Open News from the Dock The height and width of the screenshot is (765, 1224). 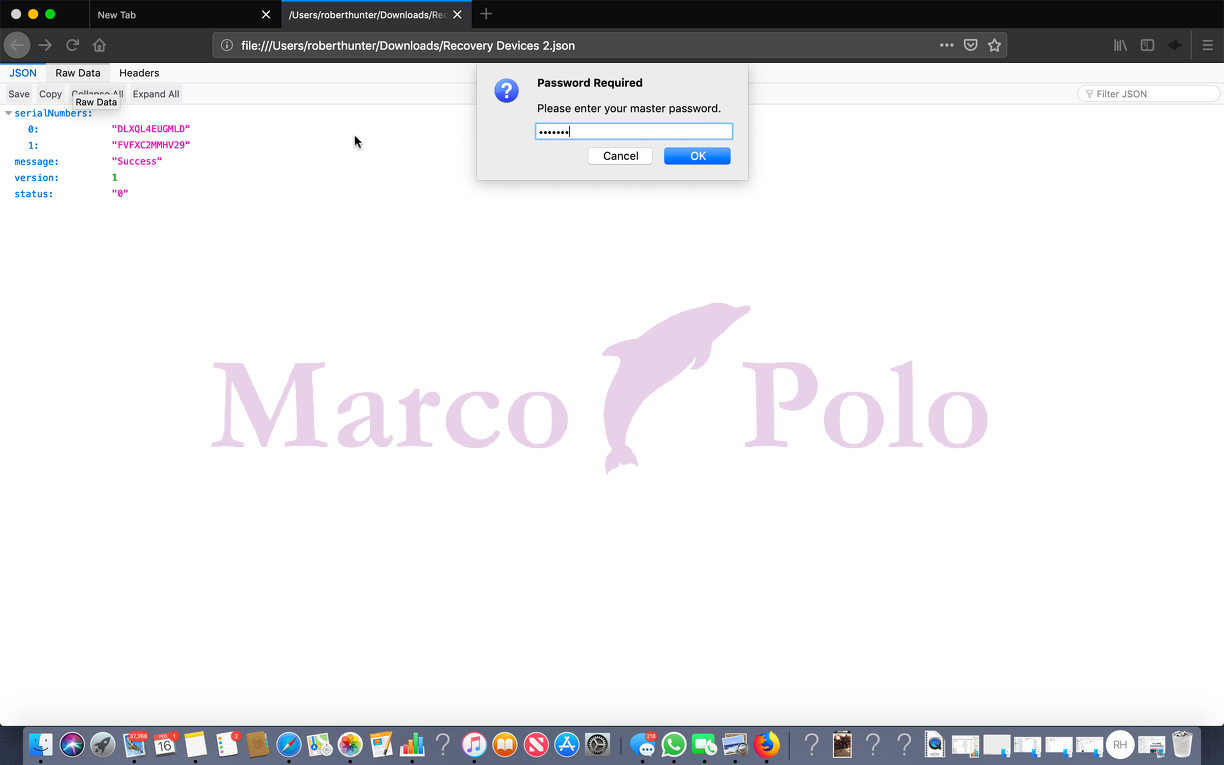tap(536, 744)
